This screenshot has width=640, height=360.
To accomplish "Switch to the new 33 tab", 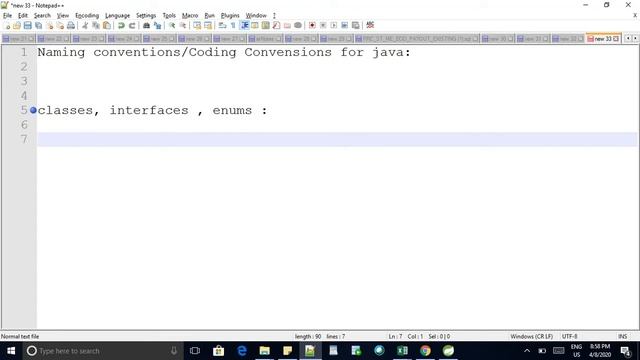I will [602, 39].
